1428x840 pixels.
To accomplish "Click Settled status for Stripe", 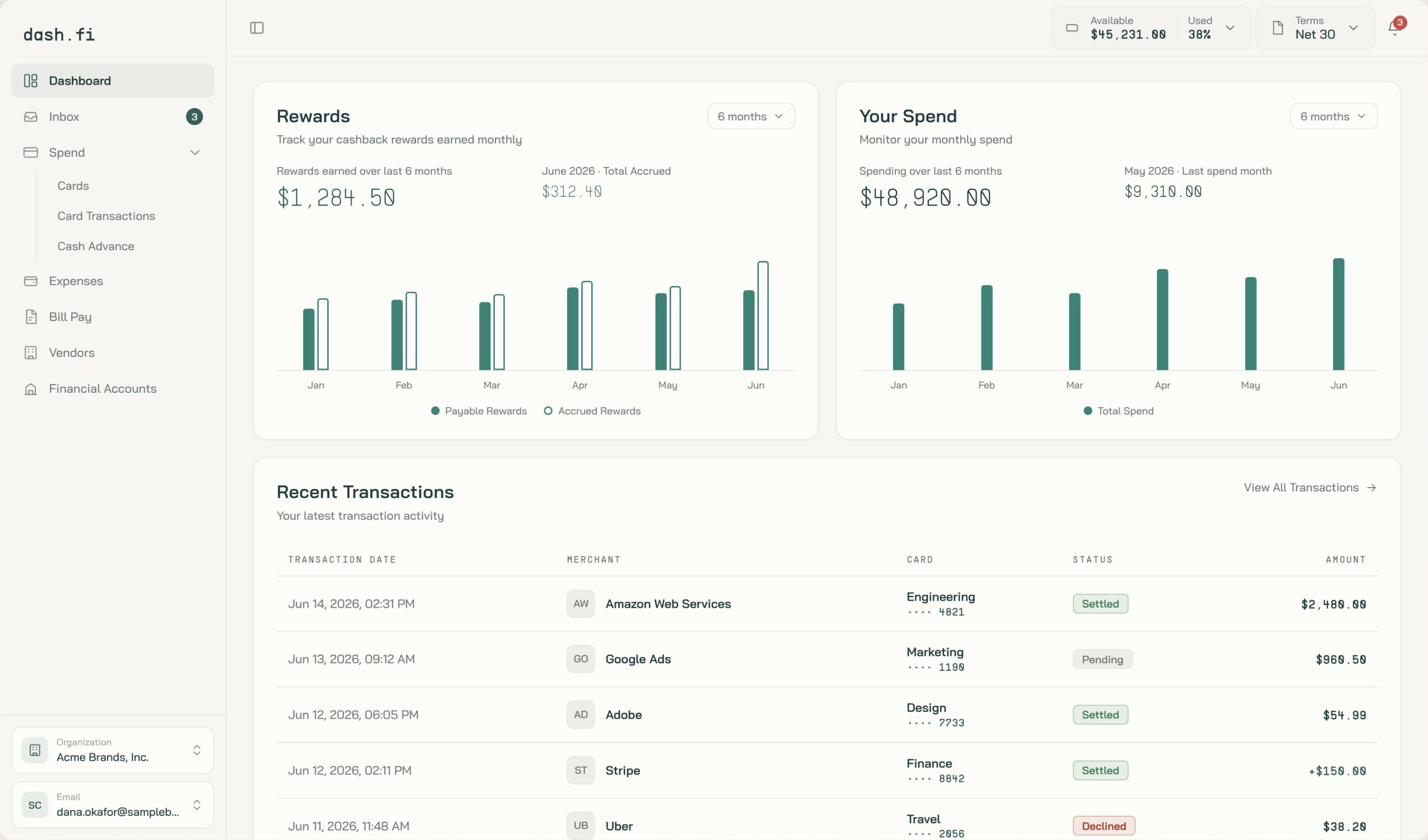I will pos(1100,770).
